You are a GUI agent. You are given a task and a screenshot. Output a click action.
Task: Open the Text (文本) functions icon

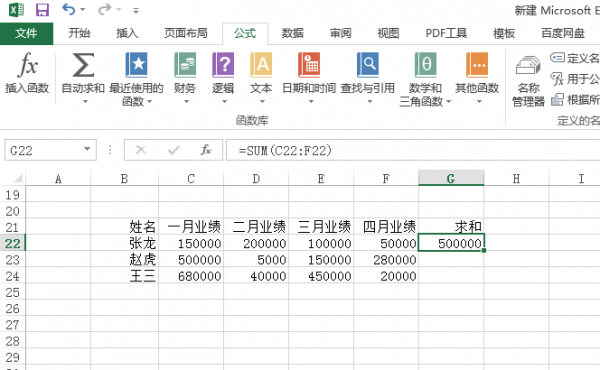tap(261, 65)
